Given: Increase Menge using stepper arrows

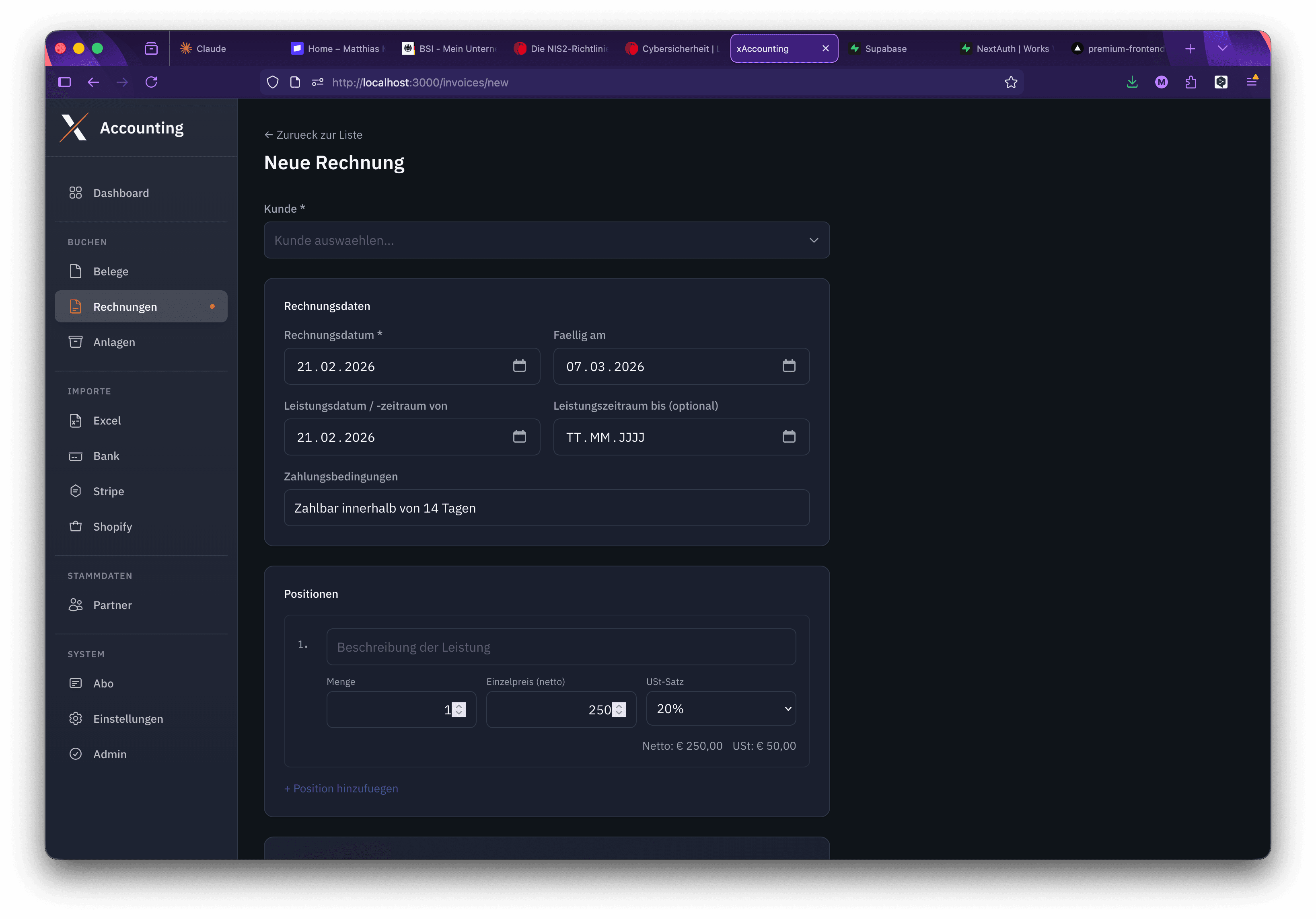Looking at the screenshot, I should (459, 706).
